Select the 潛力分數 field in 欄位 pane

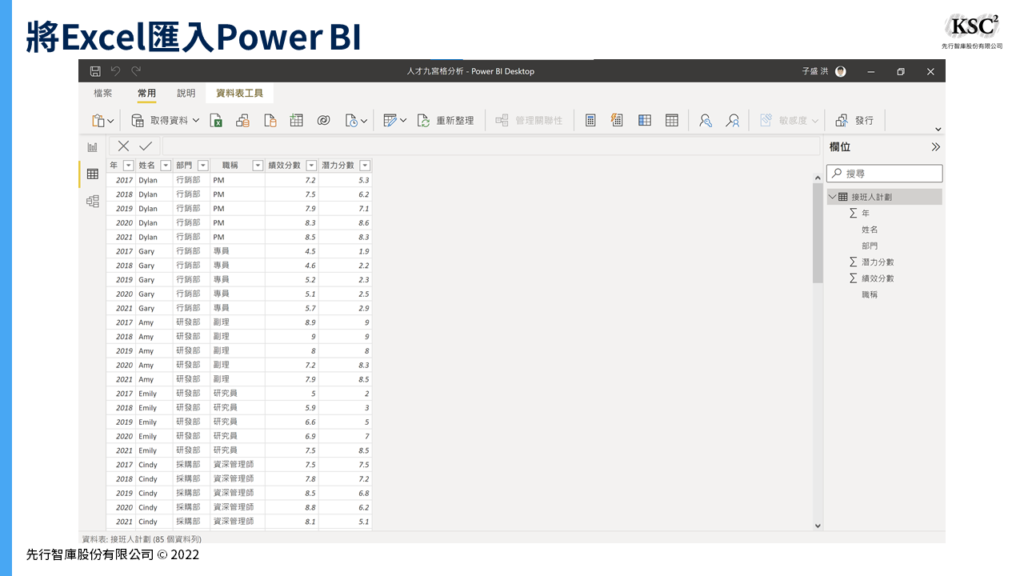(877, 262)
